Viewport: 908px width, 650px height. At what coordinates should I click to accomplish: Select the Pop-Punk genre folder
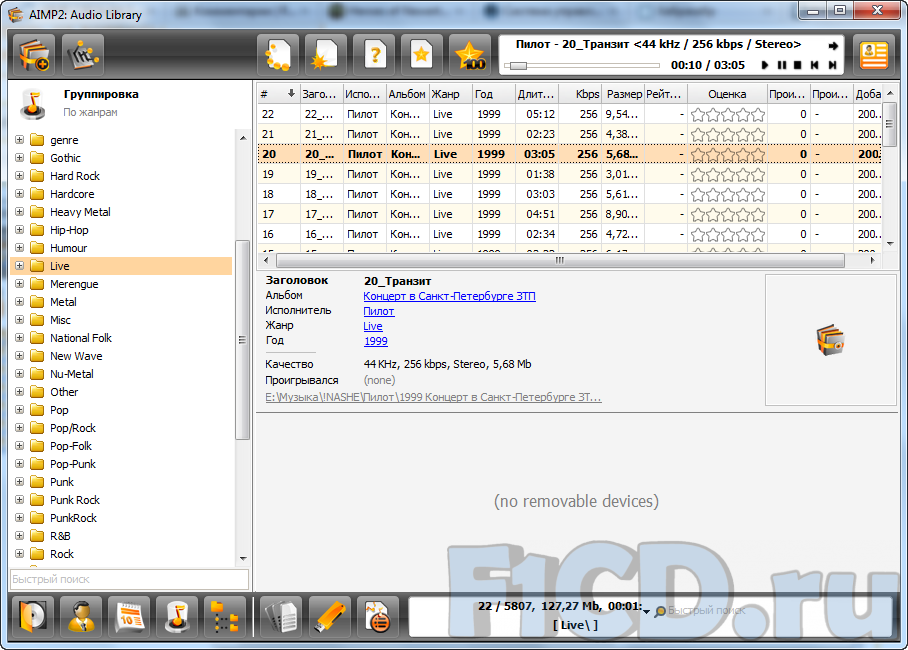73,464
